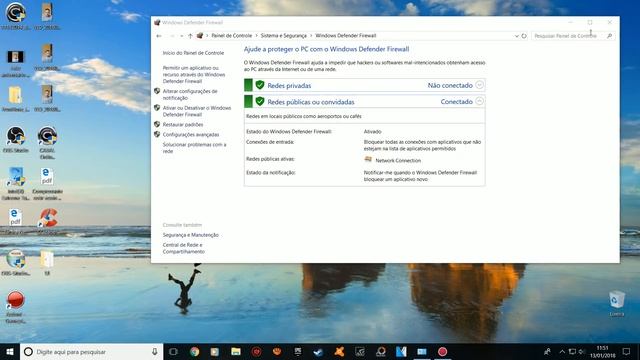640x360 pixels.
Task: Click the microphone icon in taskbar search
Action: click(155, 351)
